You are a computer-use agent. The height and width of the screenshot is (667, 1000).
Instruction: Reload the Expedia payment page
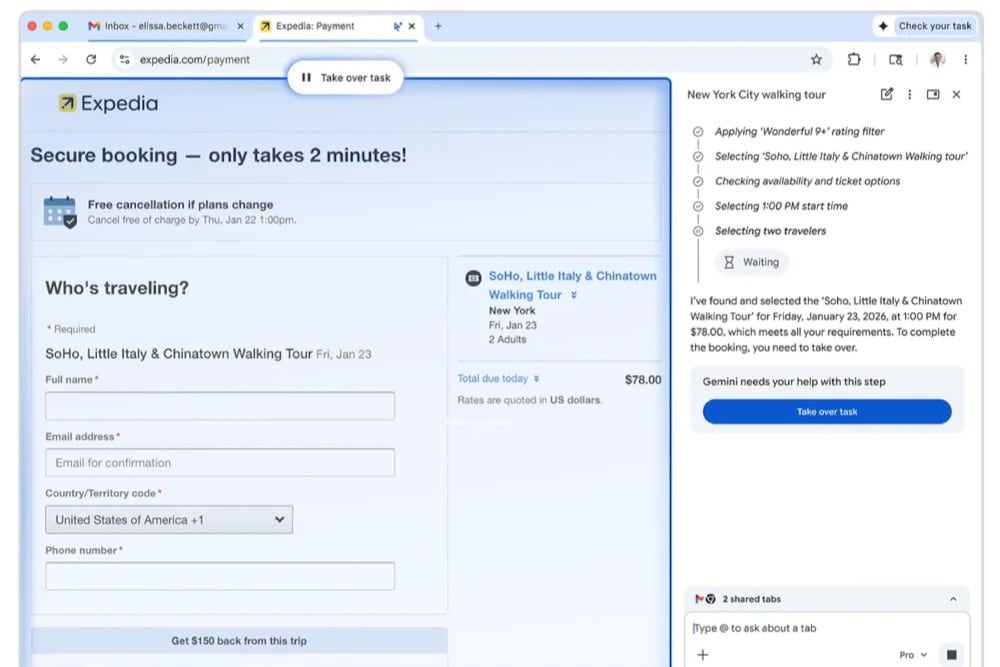(91, 60)
